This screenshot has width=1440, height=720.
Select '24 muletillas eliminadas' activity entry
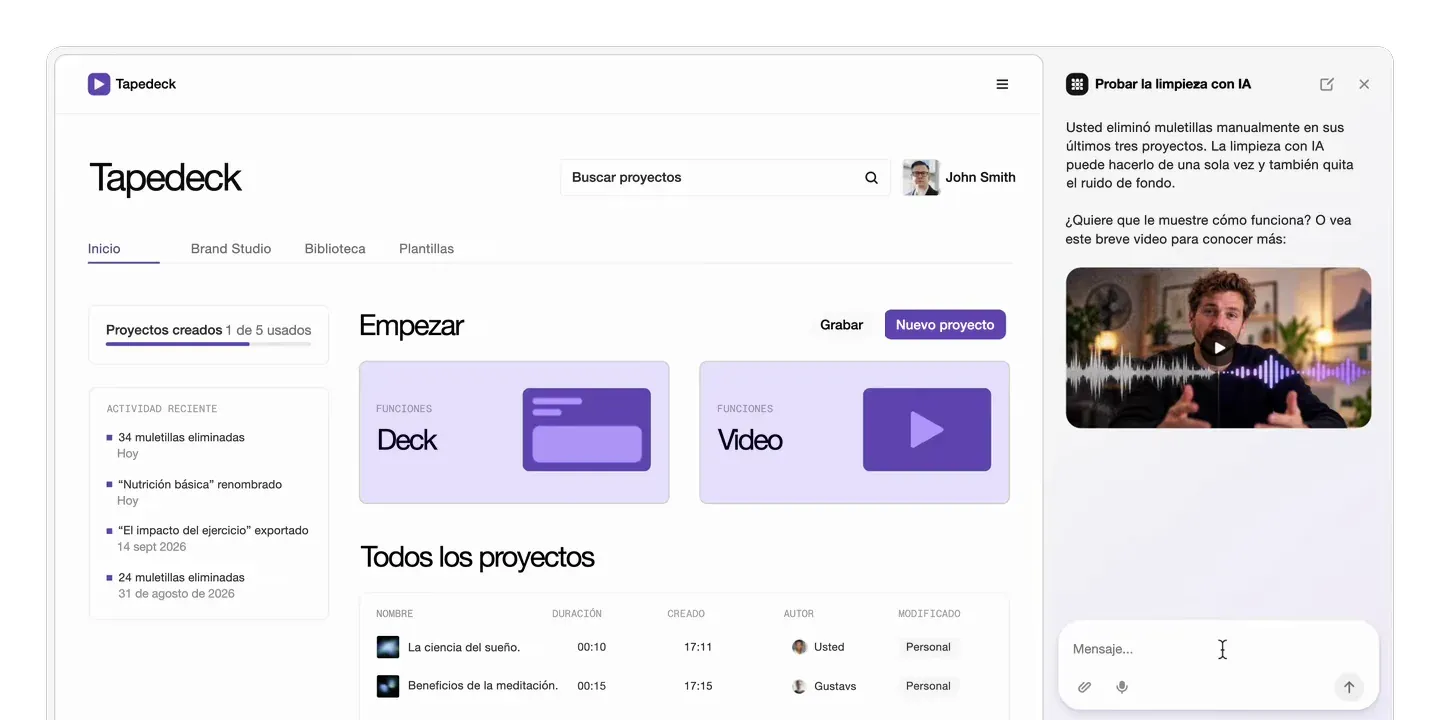[x=181, y=577]
